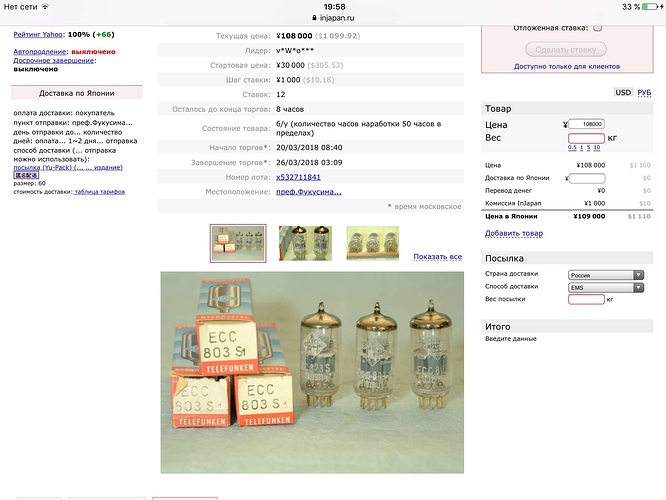Open Автопродление link
The height and width of the screenshot is (500, 666).
(40, 52)
